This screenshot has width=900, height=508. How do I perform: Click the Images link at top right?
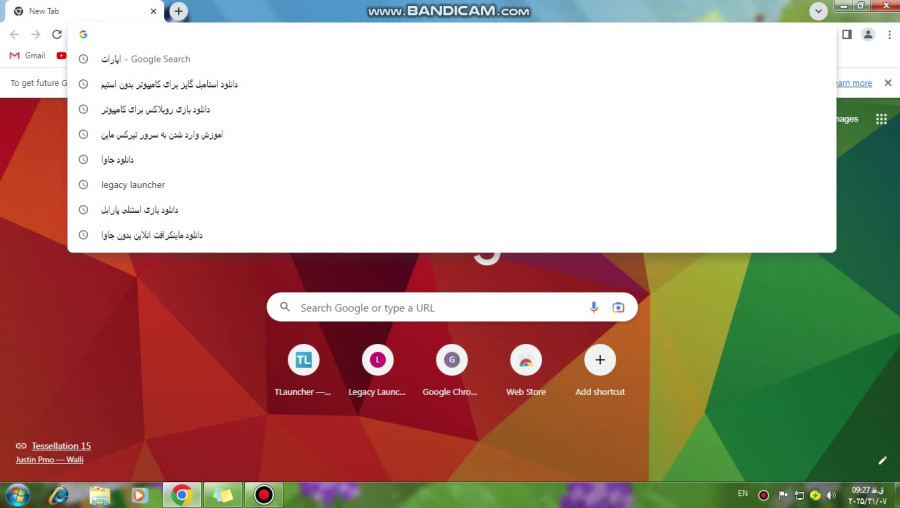point(847,119)
